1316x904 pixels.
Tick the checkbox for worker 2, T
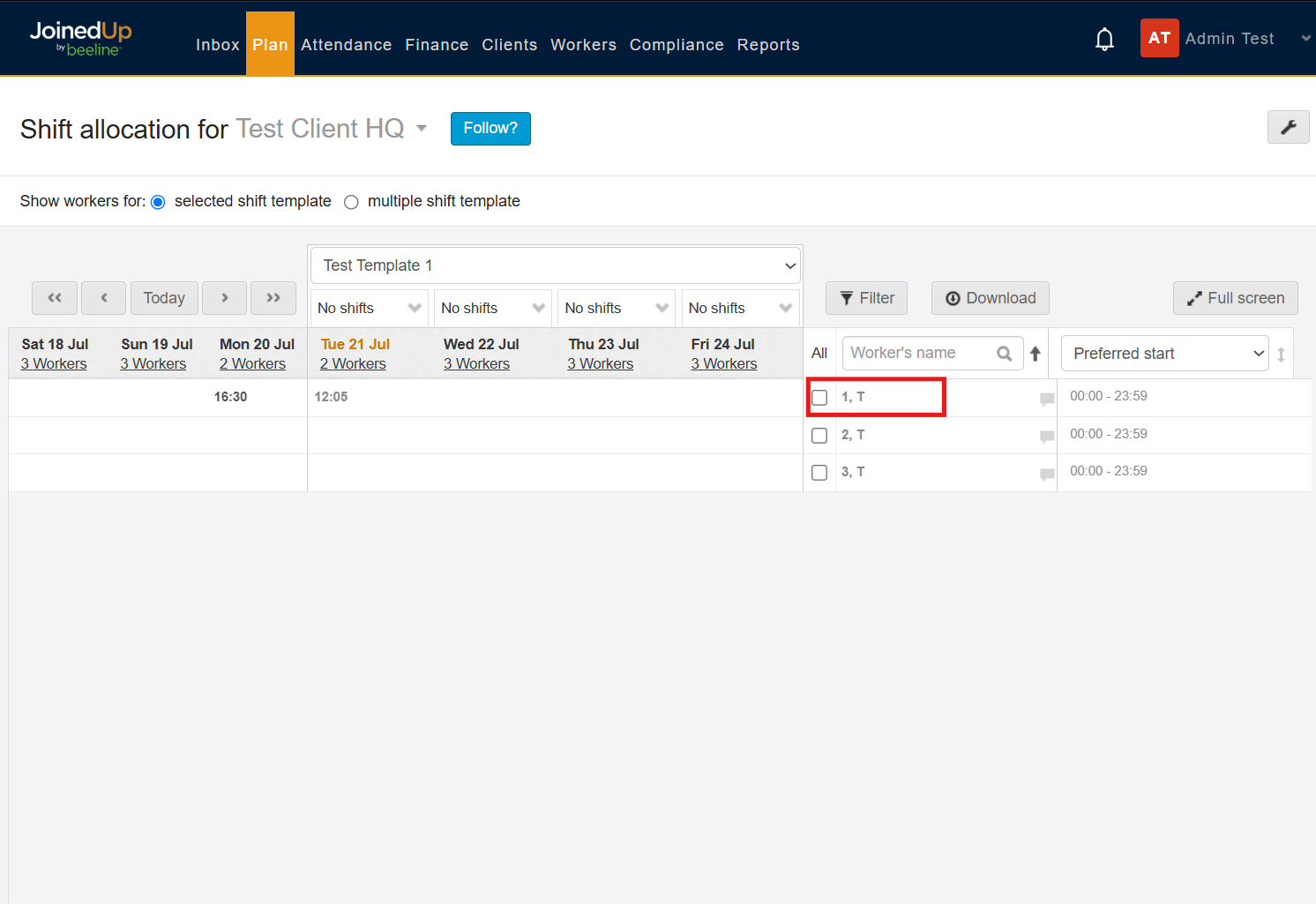point(819,436)
